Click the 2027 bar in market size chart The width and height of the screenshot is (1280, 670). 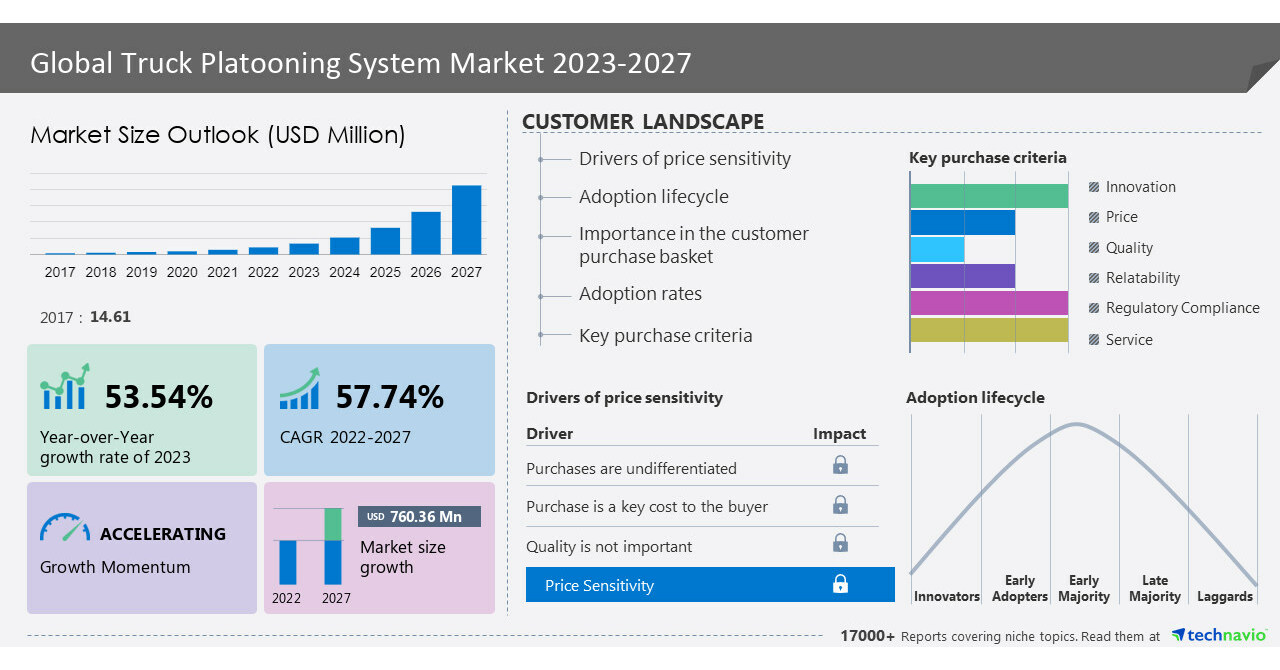pos(466,220)
